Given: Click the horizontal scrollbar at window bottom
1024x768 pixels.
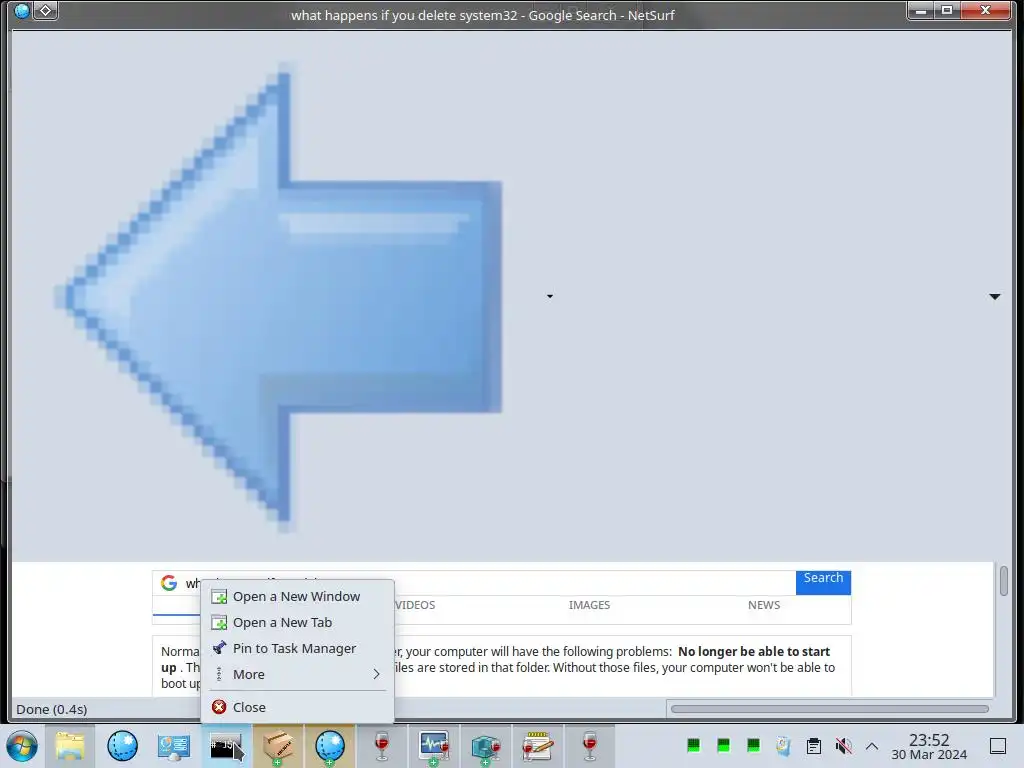Looking at the screenshot, I should tap(829, 709).
